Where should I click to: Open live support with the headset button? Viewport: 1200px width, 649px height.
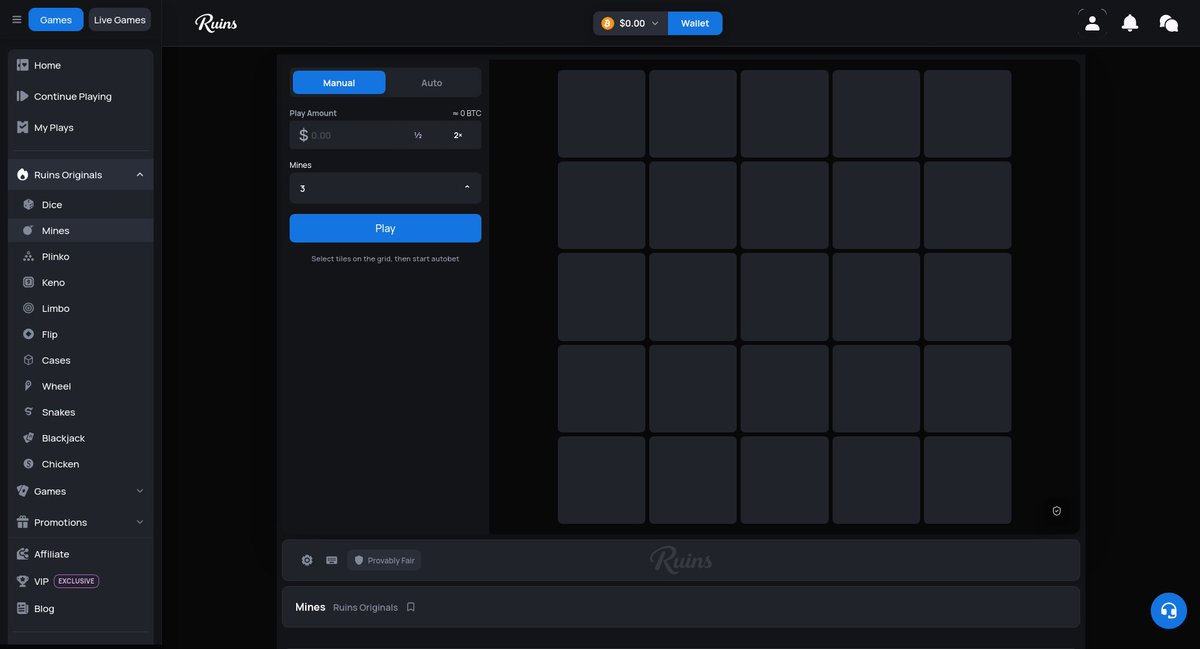[x=1168, y=611]
